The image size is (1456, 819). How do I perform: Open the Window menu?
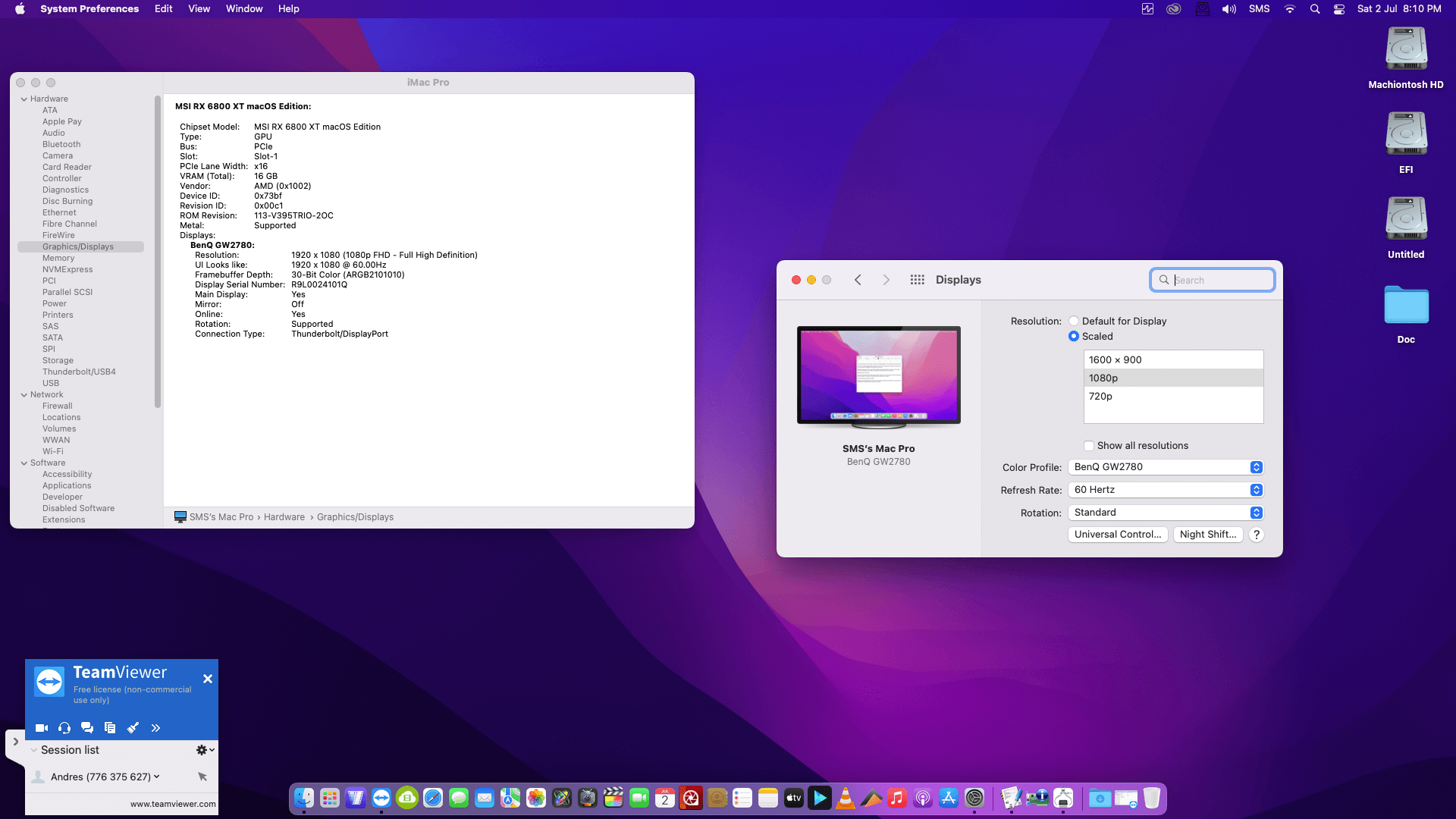[x=244, y=9]
